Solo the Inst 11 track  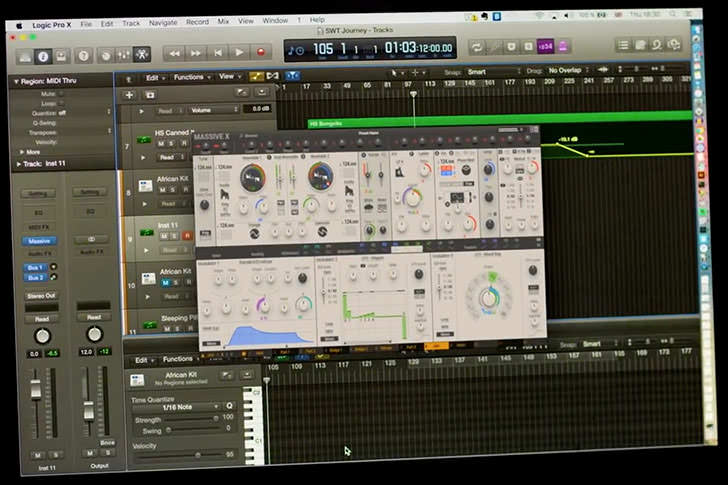point(175,236)
